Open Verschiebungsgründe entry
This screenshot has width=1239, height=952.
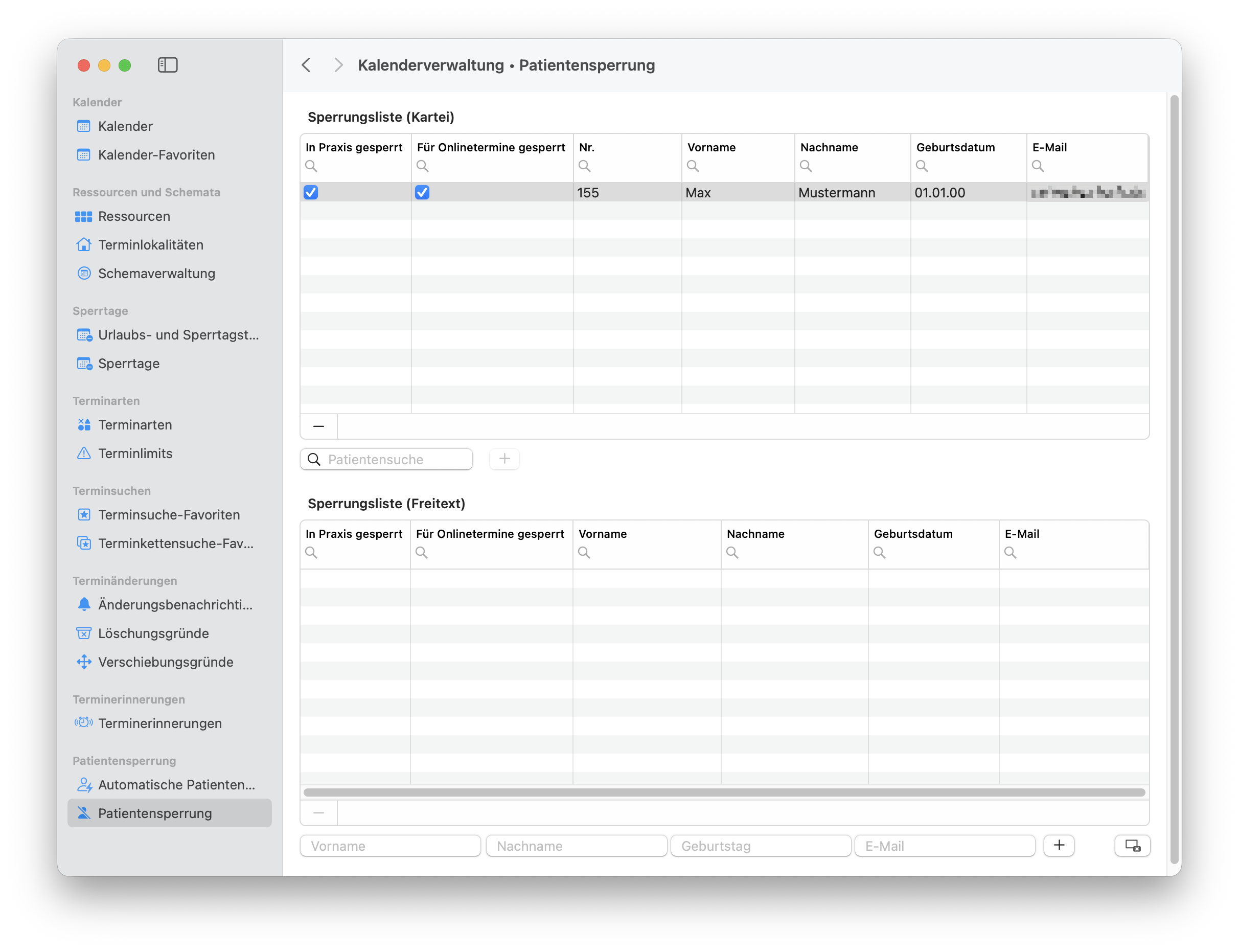point(169,662)
